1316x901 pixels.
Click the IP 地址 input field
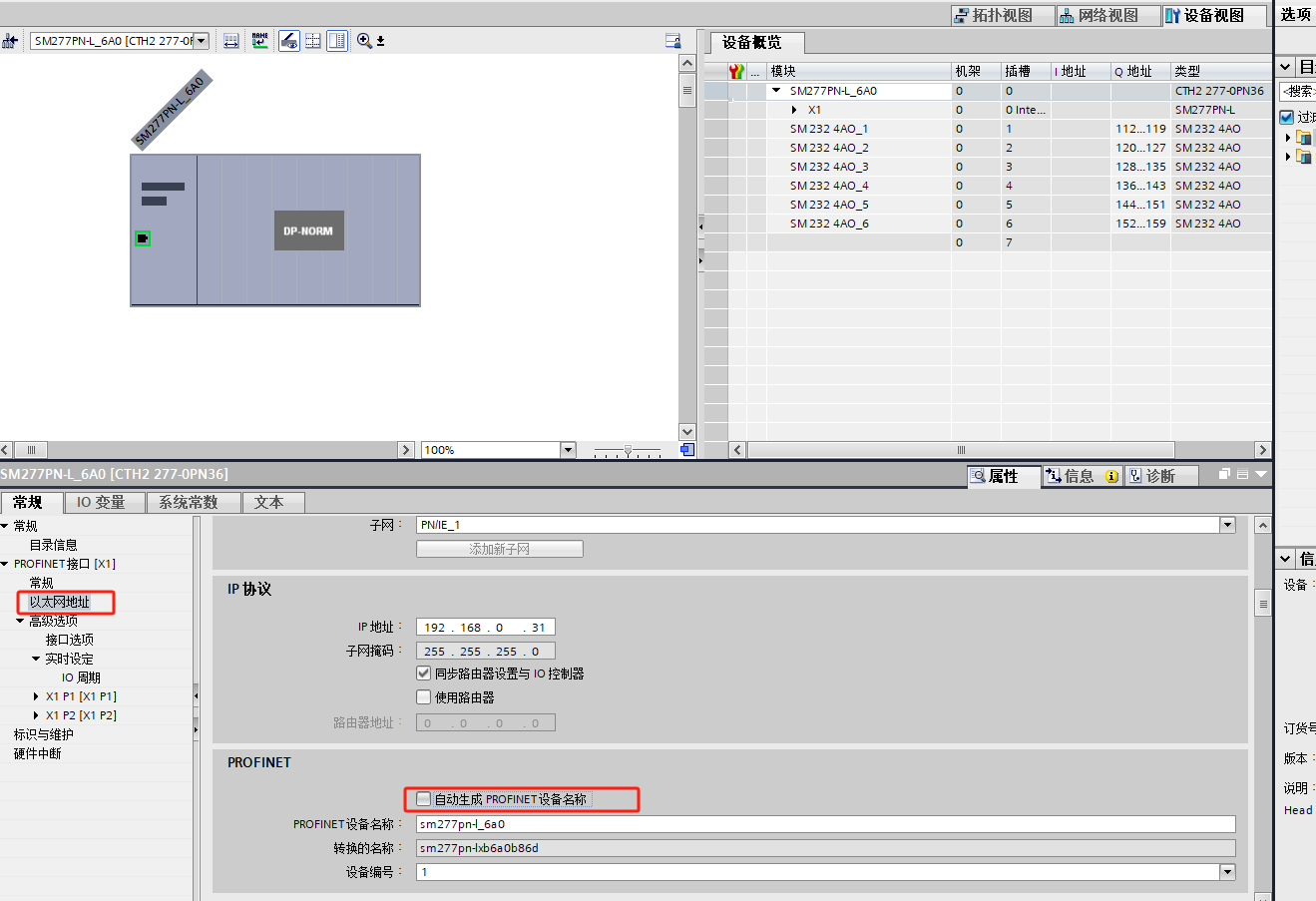click(x=486, y=627)
